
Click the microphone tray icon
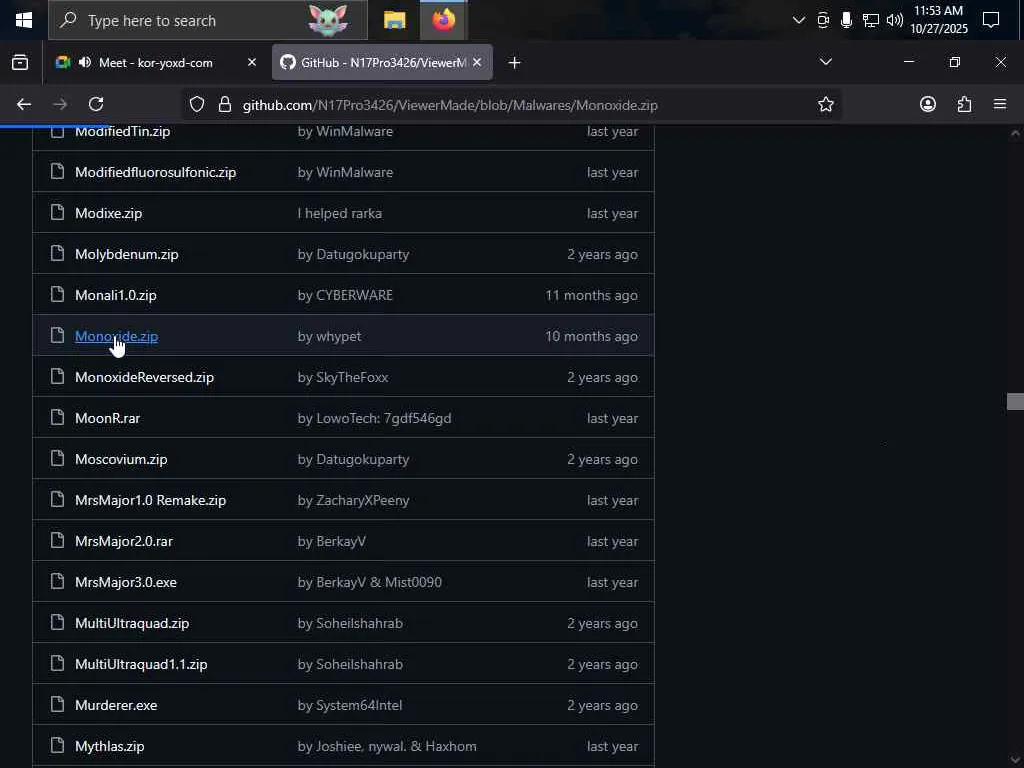click(846, 20)
